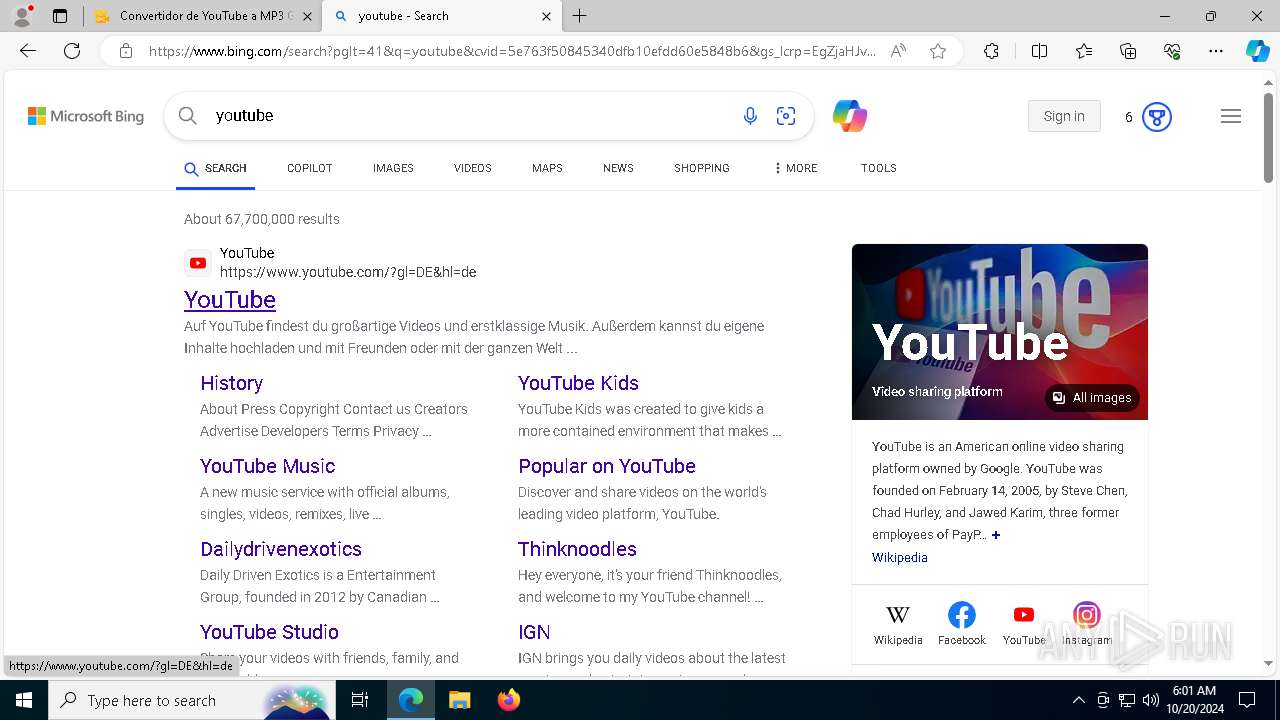Open a new tab with plus button
This screenshot has width=1280, height=720.
(580, 16)
